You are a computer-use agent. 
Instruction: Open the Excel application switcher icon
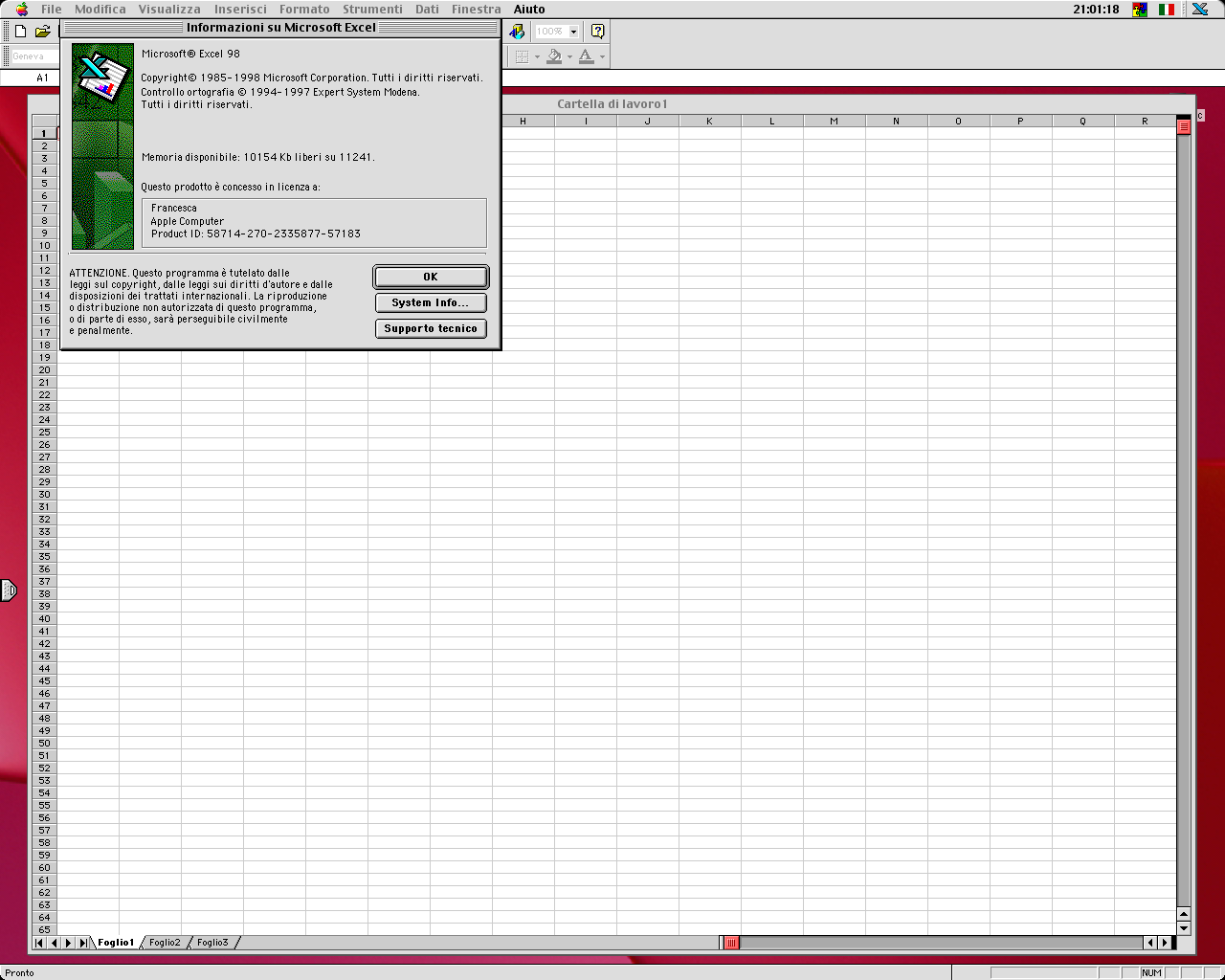pyautogui.click(x=1199, y=9)
